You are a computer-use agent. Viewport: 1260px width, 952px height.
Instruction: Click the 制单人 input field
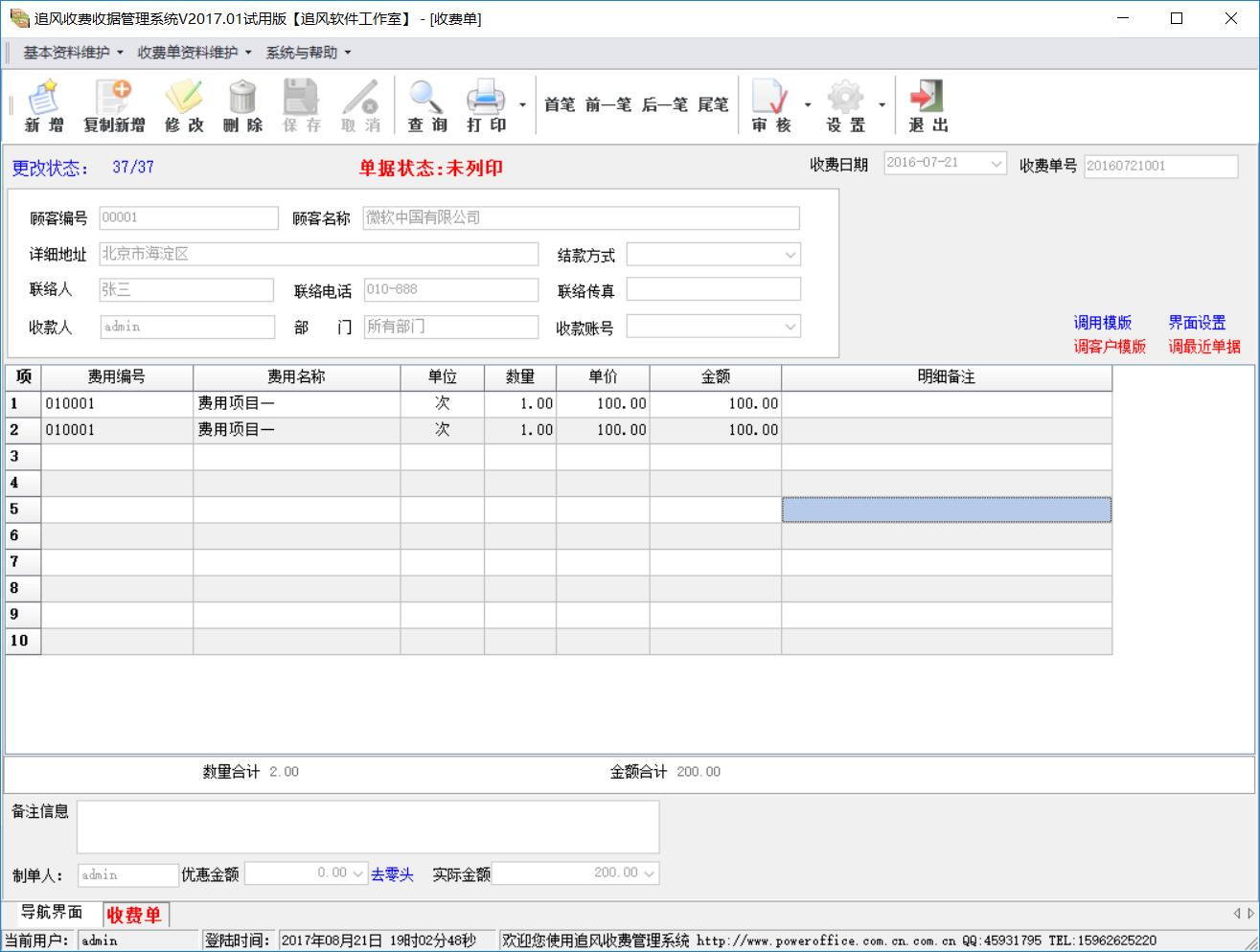click(x=127, y=874)
